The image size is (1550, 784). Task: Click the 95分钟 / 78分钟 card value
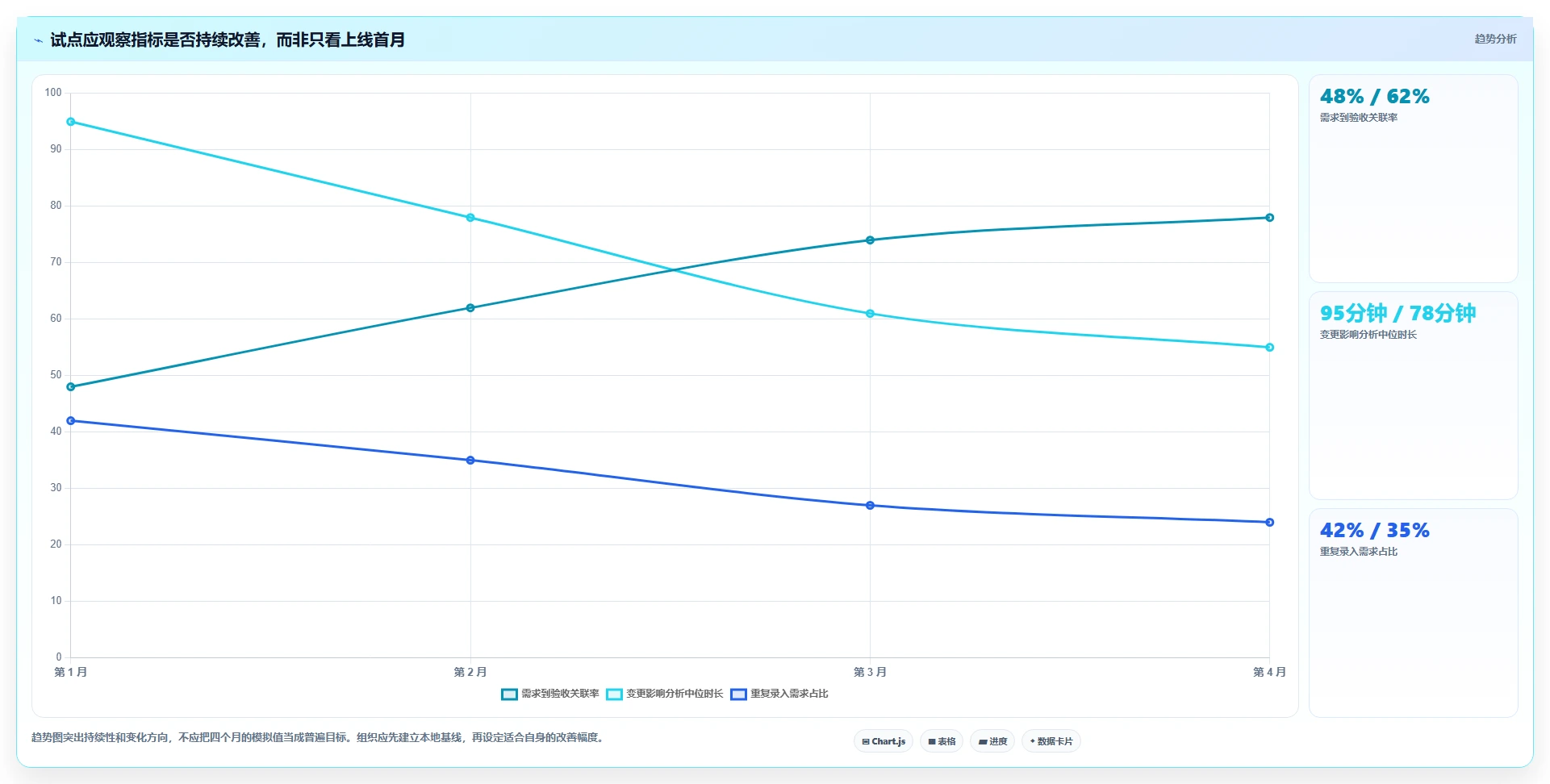[x=1398, y=314]
